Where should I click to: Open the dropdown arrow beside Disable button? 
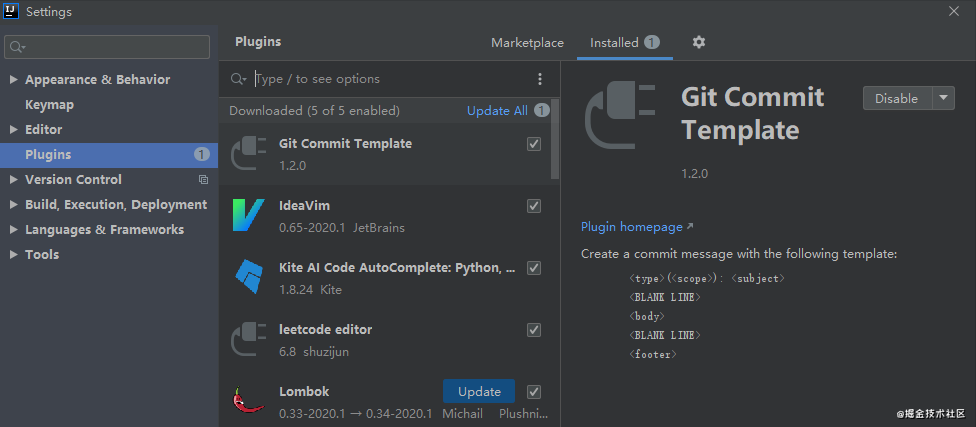point(944,98)
